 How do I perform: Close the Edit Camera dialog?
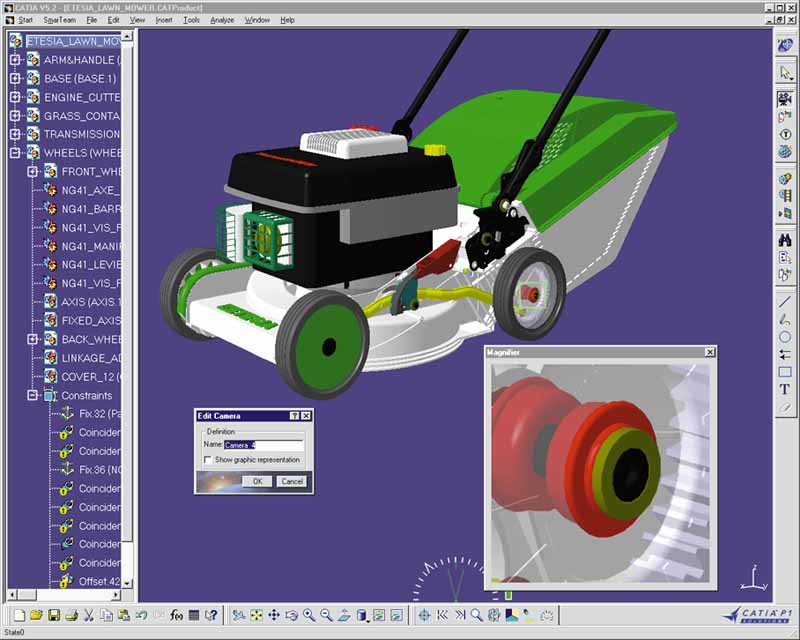(x=306, y=416)
